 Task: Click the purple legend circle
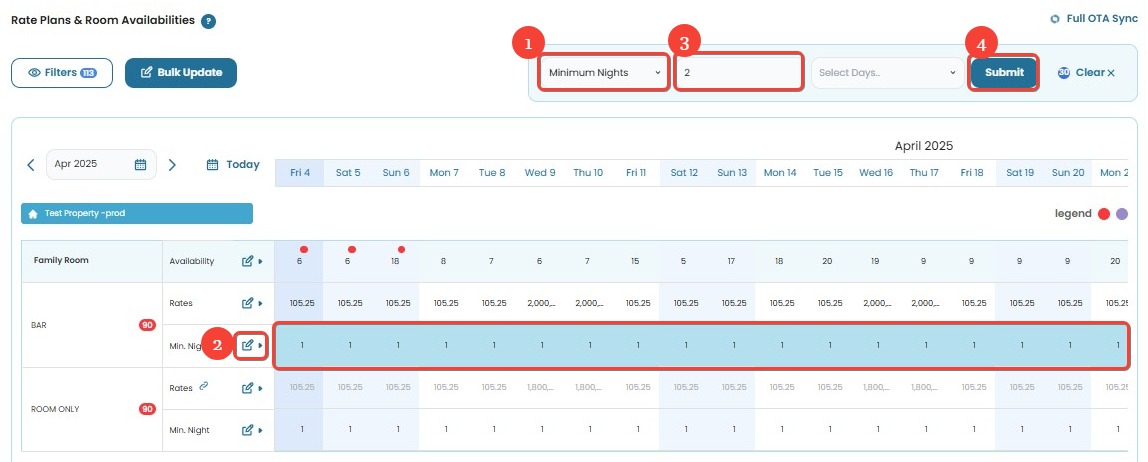1122,214
